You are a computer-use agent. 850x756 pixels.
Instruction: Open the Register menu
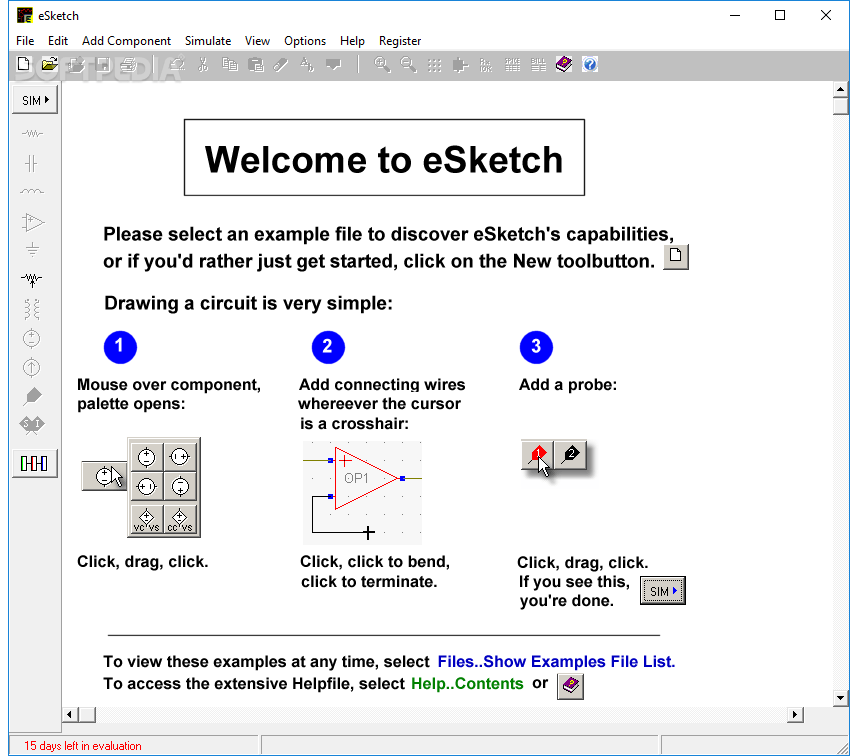coord(400,41)
